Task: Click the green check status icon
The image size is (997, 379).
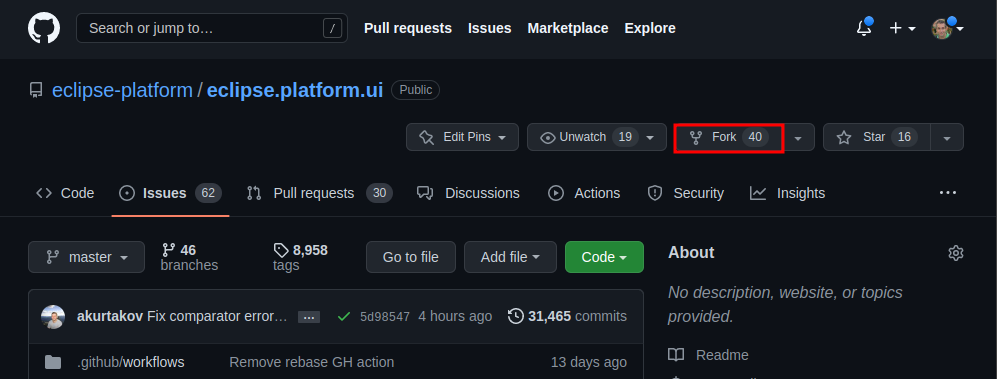Action: pyautogui.click(x=344, y=316)
